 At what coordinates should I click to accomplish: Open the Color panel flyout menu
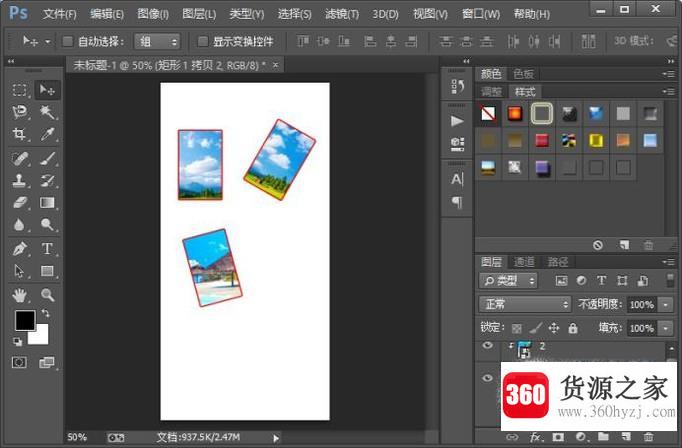pos(669,74)
